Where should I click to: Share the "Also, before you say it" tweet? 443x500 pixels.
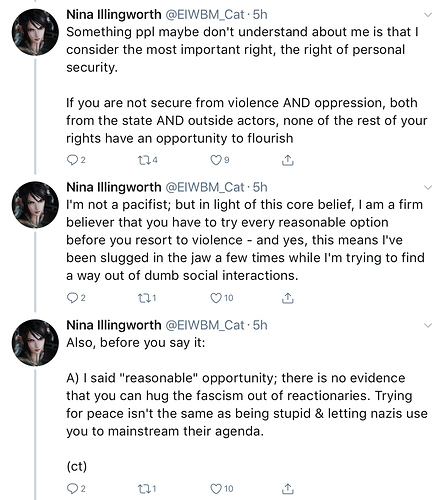pyautogui.click(x=288, y=489)
